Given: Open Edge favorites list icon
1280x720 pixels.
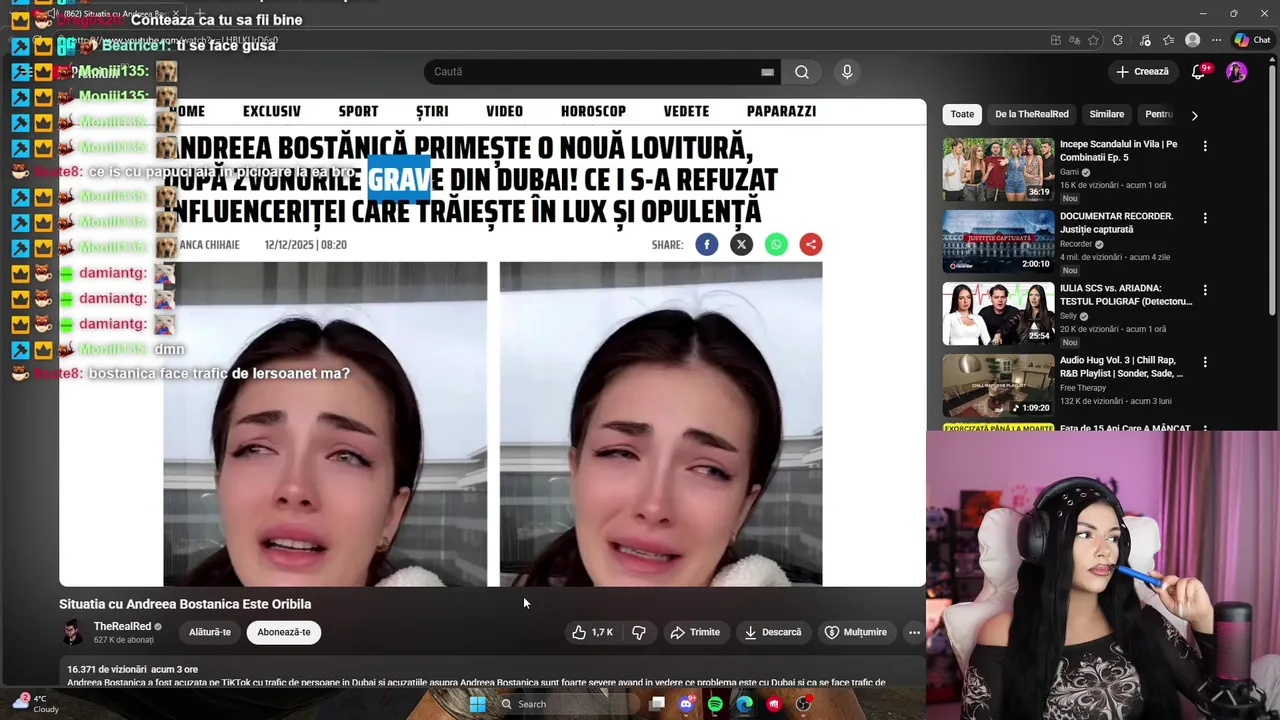Looking at the screenshot, I should pos(1168,40).
